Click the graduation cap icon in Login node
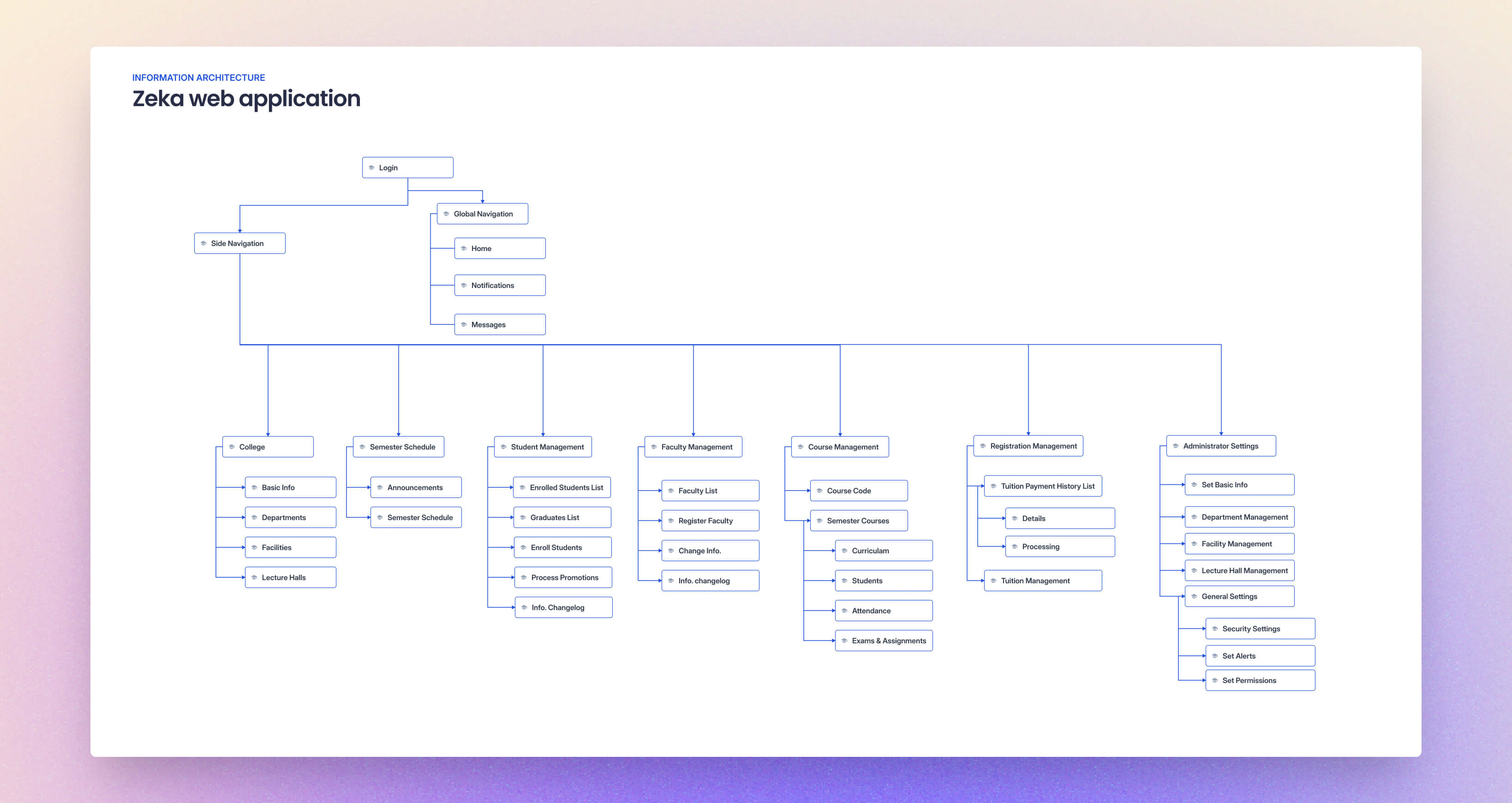1512x803 pixels. pos(371,168)
